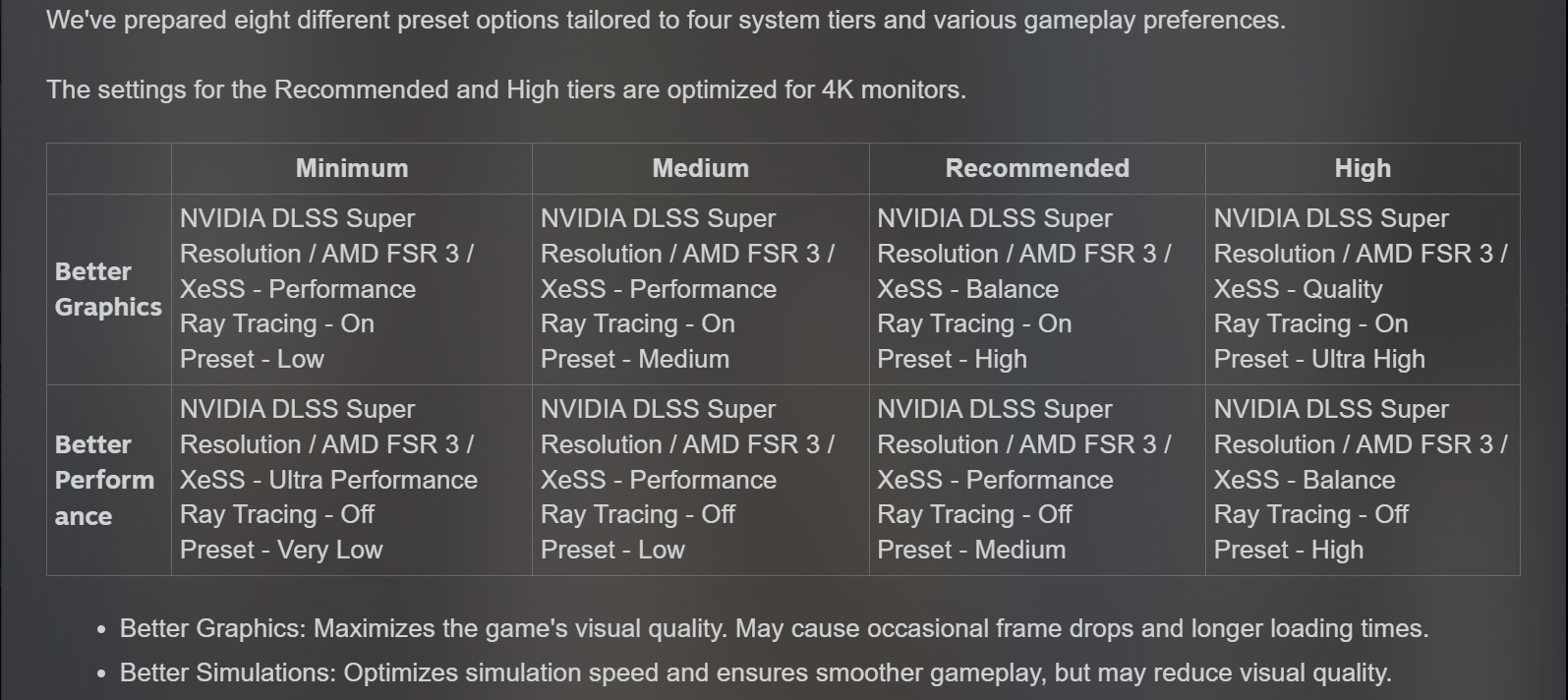Click 'Preset - Very Low' in Minimum column

(281, 550)
